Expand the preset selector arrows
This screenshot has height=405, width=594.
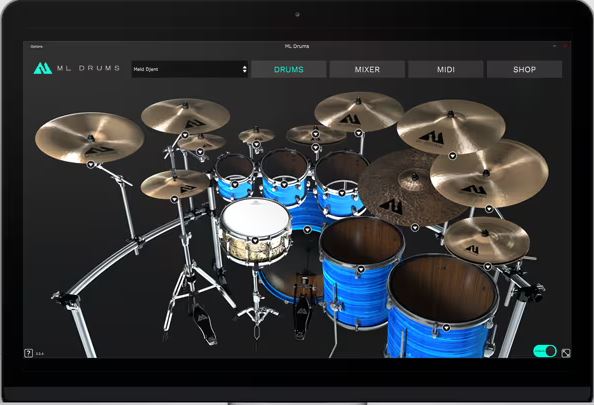(x=244, y=69)
